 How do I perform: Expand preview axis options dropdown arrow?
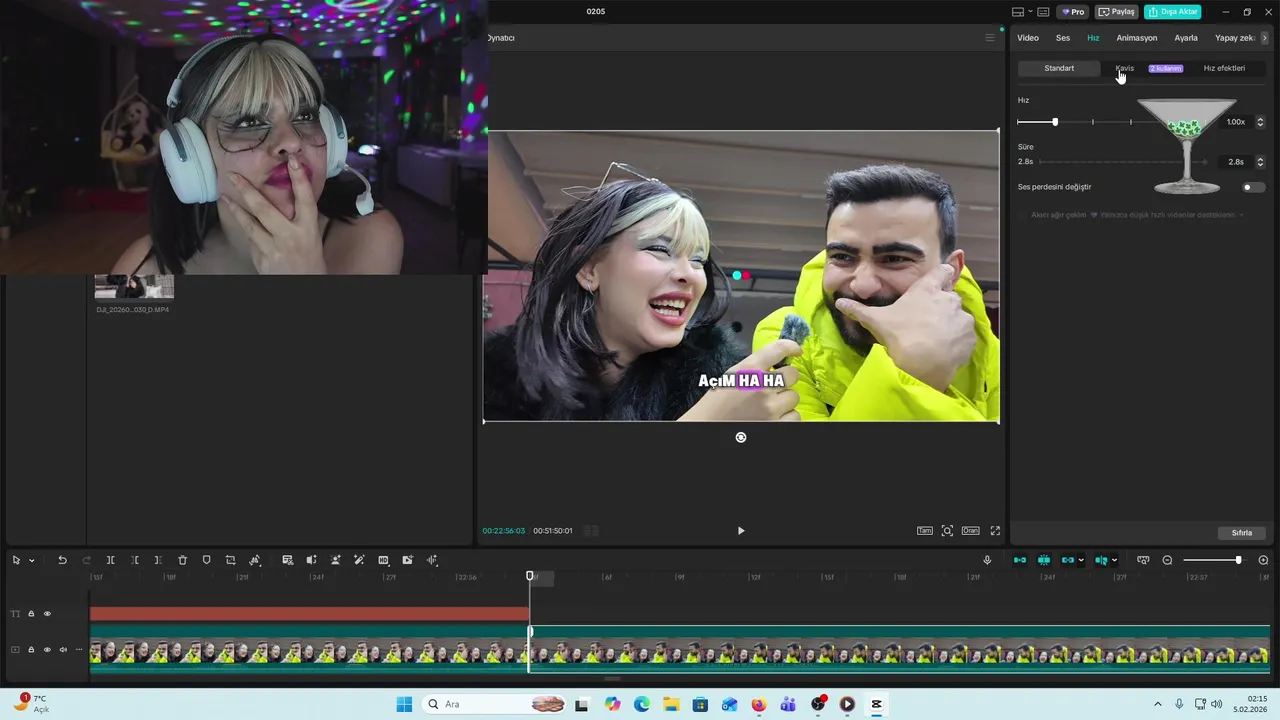[1114, 561]
